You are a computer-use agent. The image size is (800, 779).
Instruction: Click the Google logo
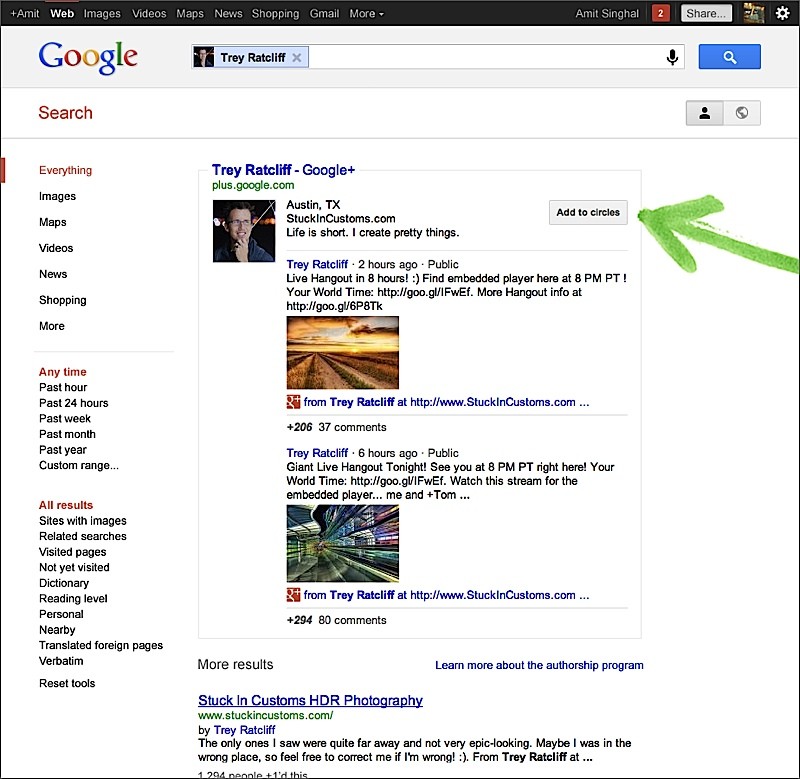tap(88, 58)
